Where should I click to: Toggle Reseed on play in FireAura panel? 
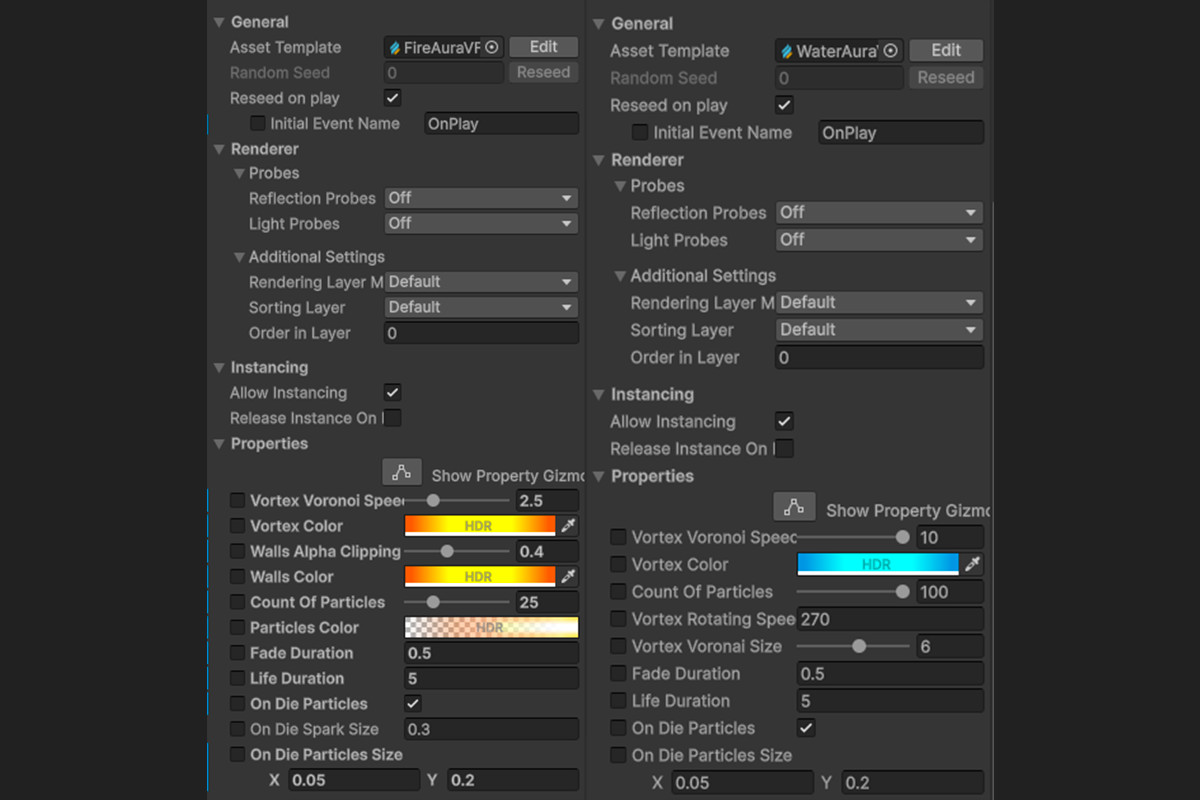point(393,98)
